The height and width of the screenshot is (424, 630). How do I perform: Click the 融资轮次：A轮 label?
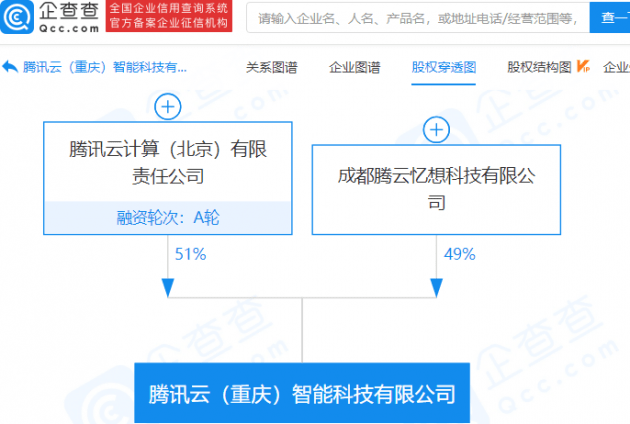pyautogui.click(x=167, y=218)
